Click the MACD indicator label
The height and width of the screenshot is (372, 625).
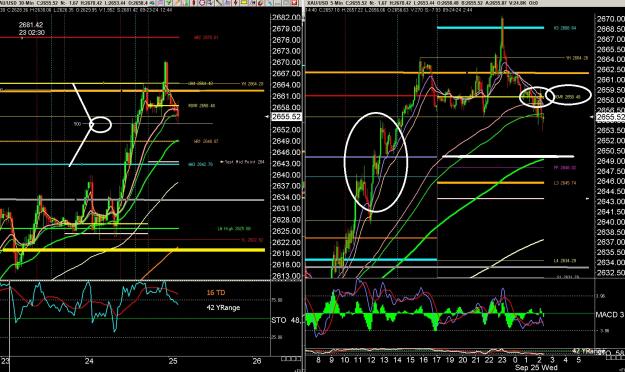(x=607, y=315)
